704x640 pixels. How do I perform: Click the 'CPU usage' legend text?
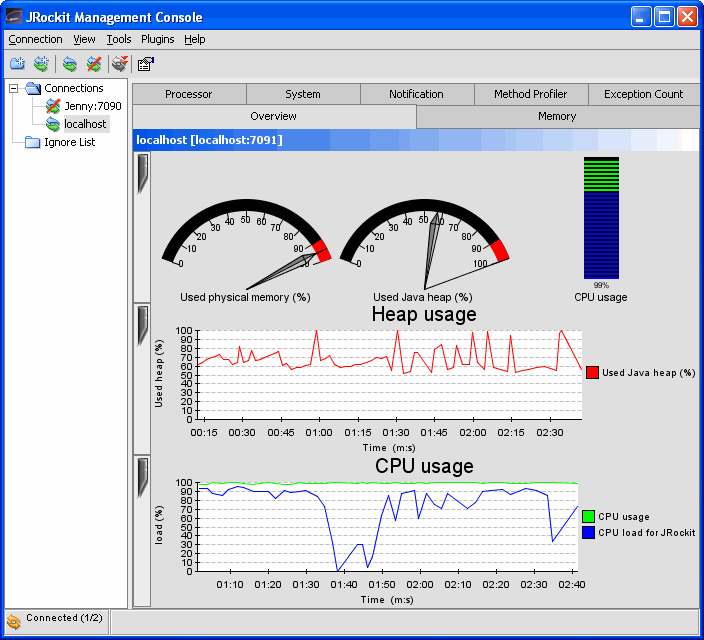pyautogui.click(x=624, y=517)
